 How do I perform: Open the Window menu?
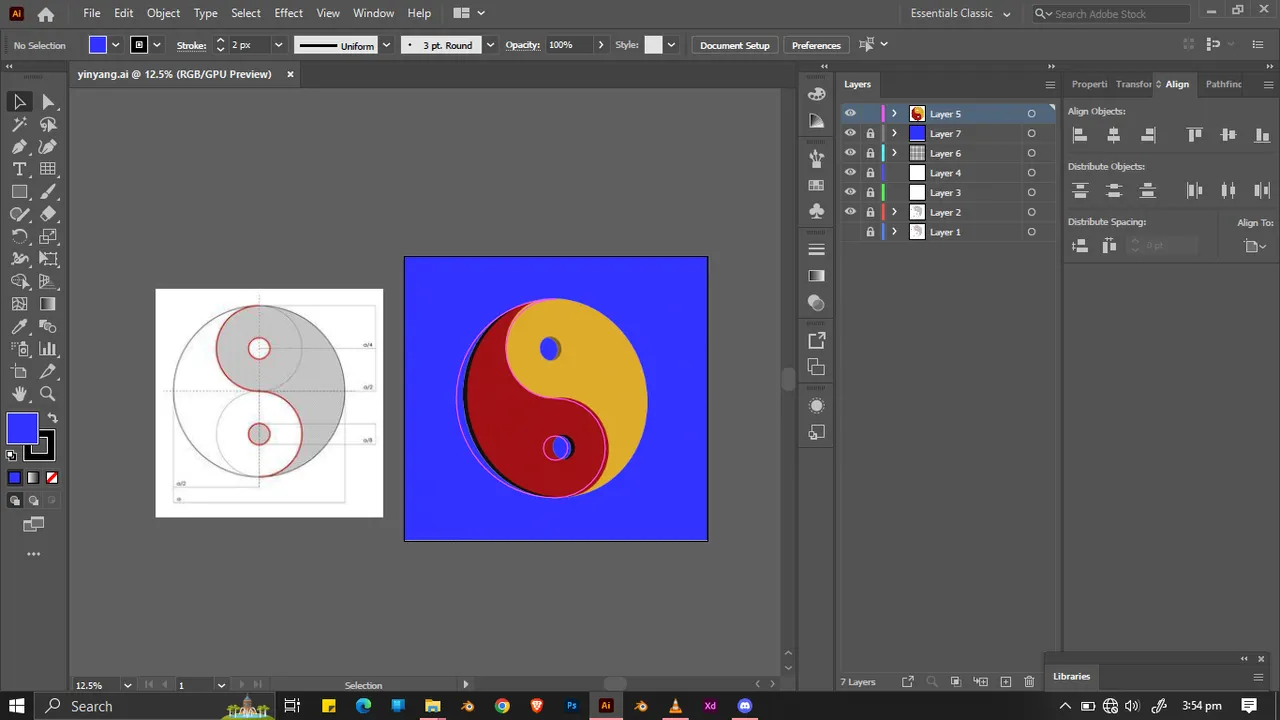point(373,13)
